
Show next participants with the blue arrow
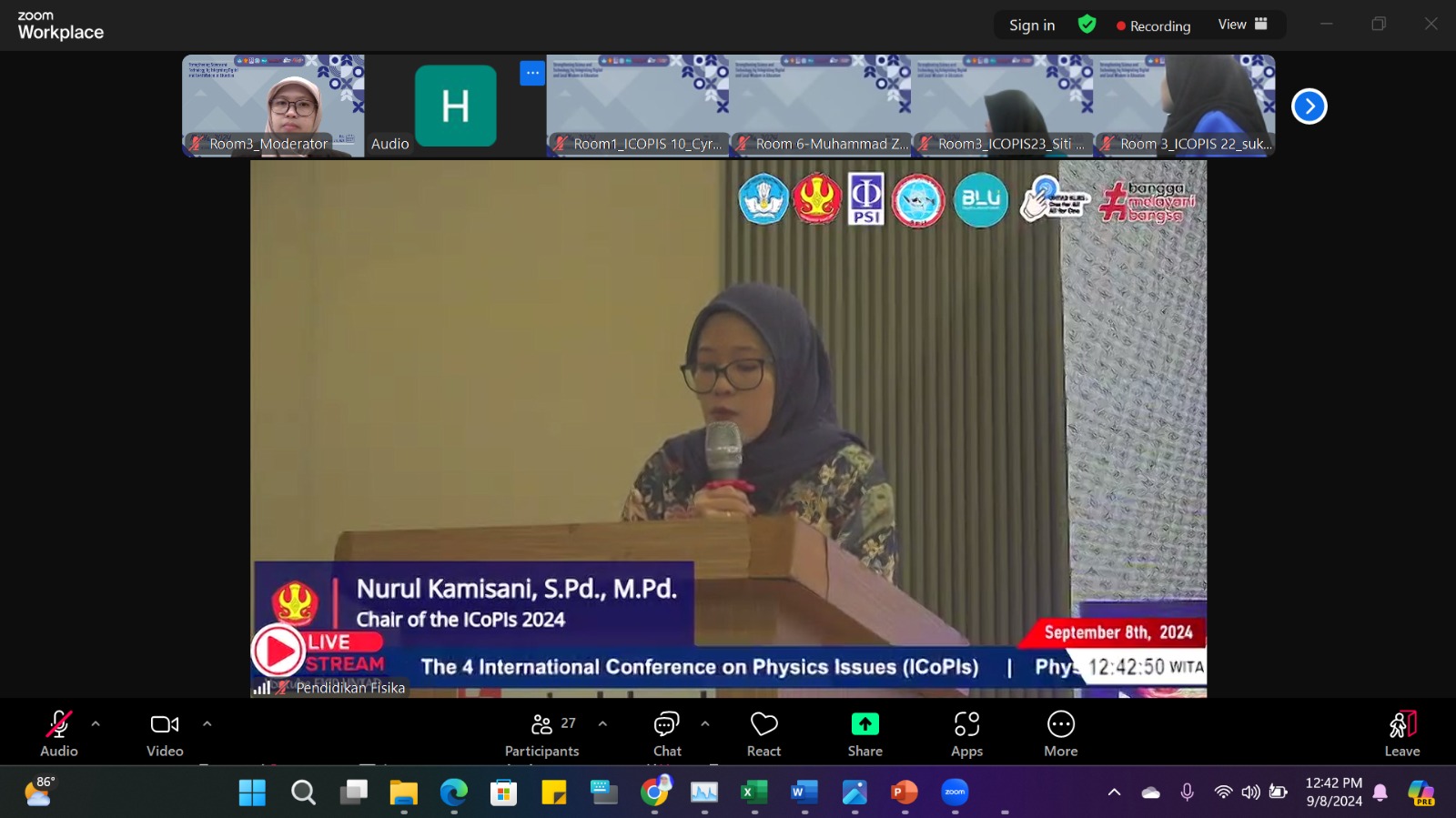click(1309, 106)
